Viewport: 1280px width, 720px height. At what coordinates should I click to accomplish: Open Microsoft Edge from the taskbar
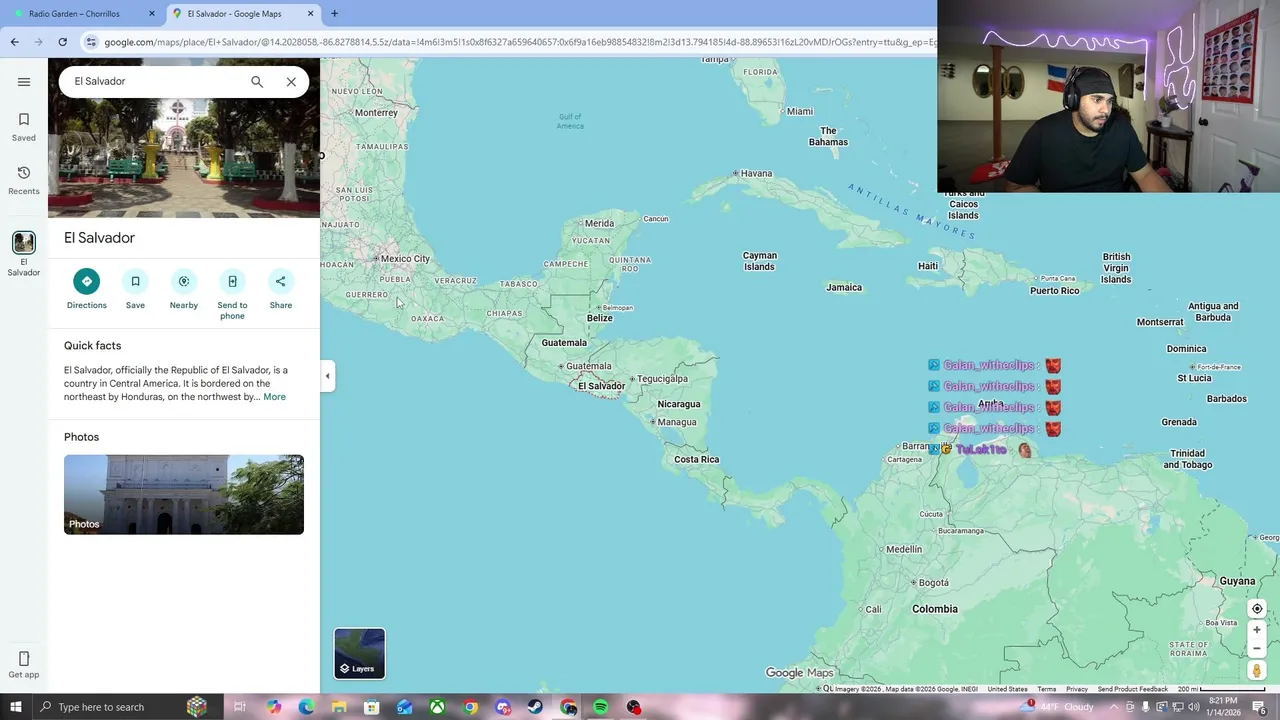306,707
